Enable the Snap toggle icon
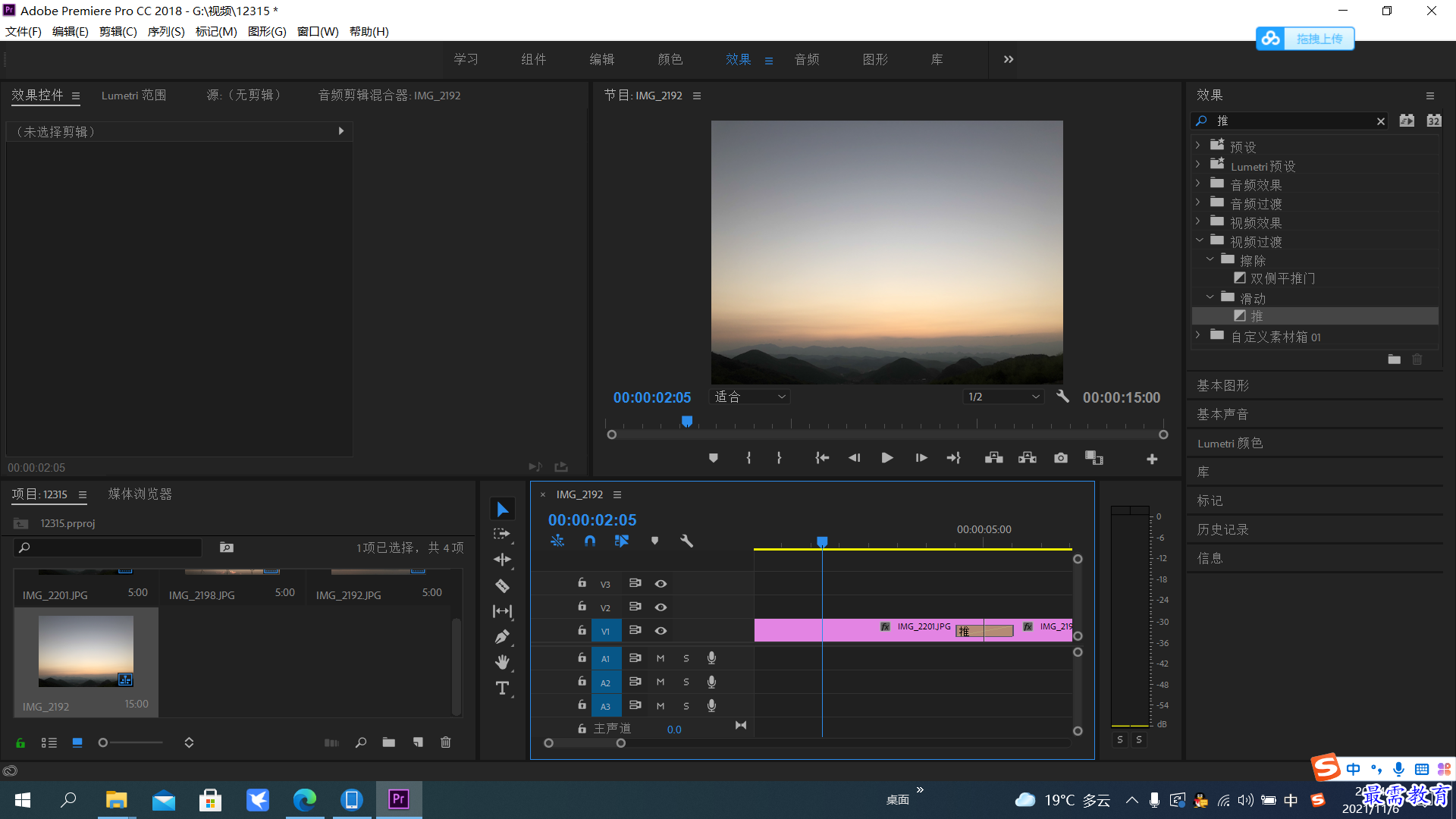Screen dimensions: 1456x819 (590, 541)
